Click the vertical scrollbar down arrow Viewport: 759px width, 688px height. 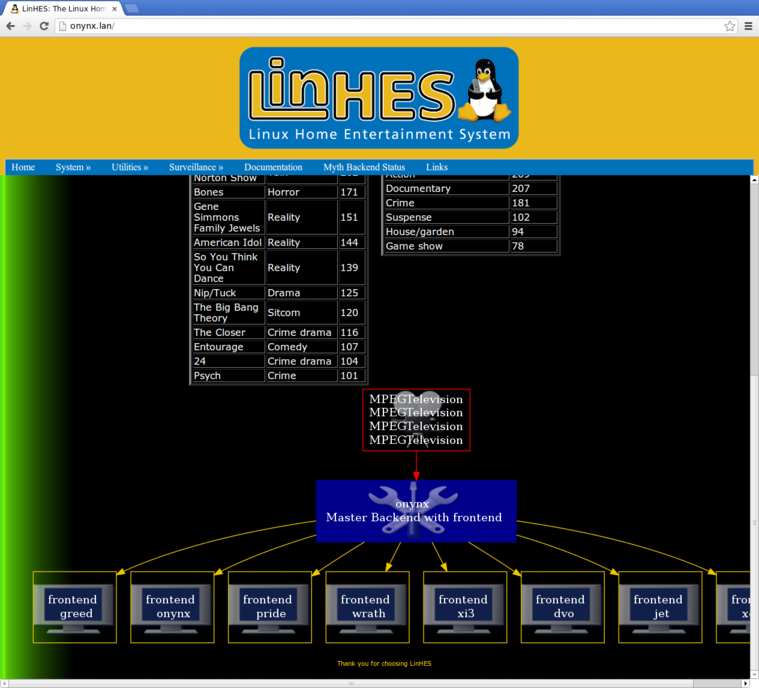coord(754,674)
